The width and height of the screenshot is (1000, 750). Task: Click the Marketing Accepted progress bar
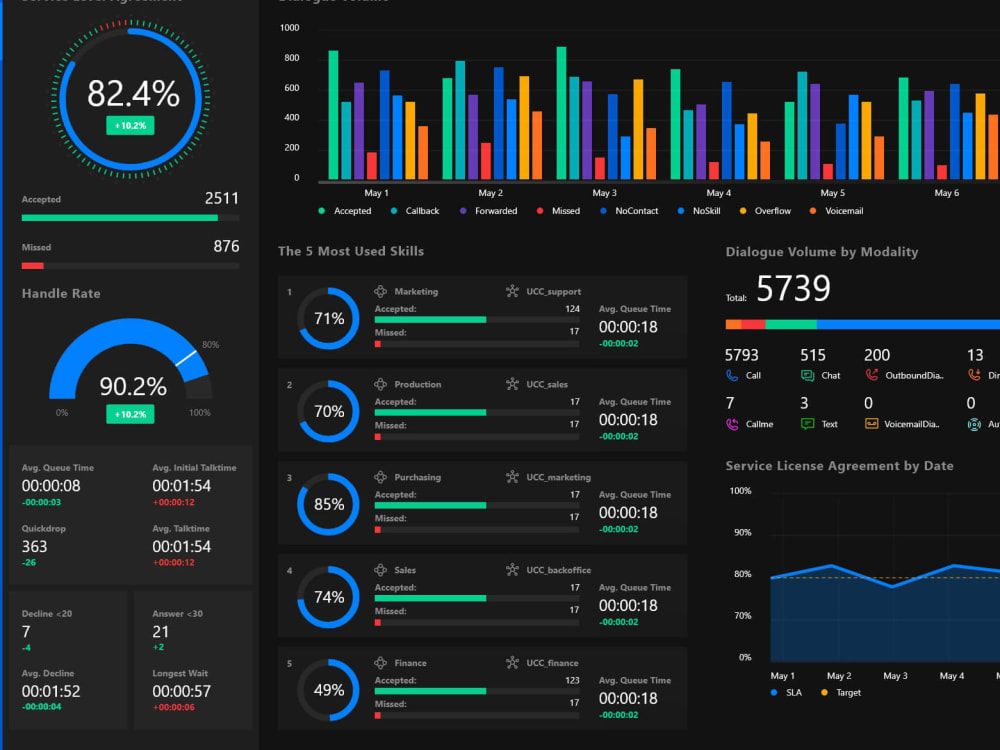pyautogui.click(x=430, y=320)
